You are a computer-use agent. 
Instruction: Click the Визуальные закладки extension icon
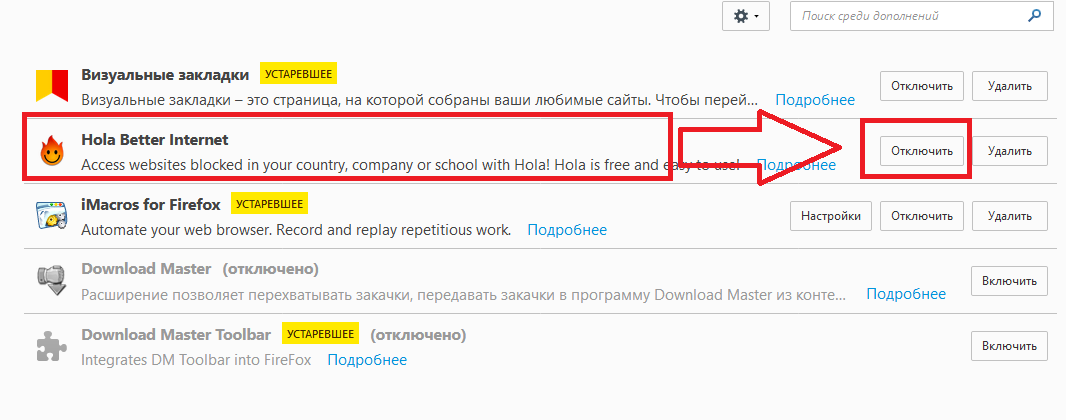click(x=52, y=86)
